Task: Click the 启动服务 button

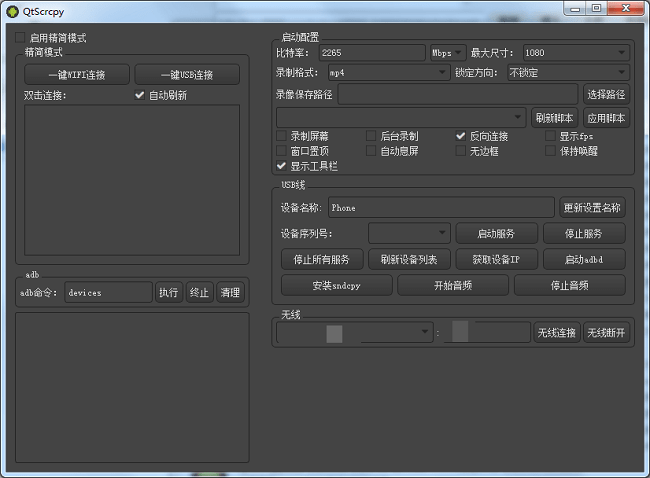Action: point(496,233)
